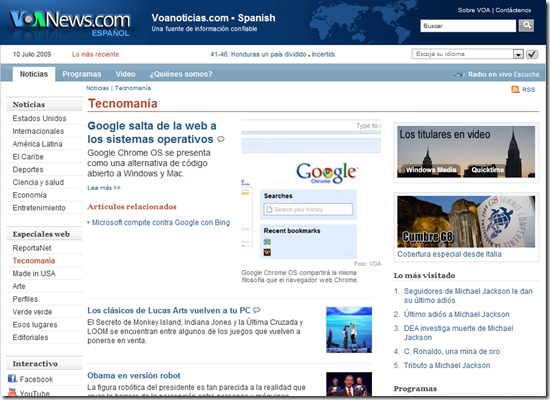550x400 pixels.
Task: Play headlines in Windows Media
Action: click(x=431, y=170)
